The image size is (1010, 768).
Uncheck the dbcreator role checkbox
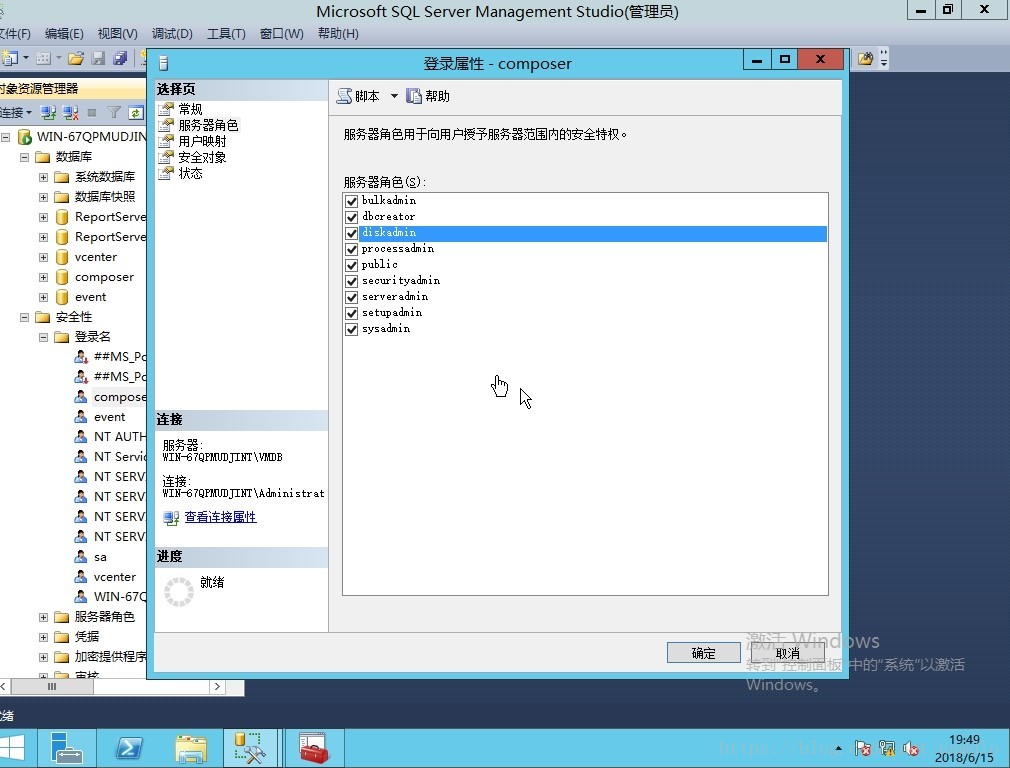(x=352, y=217)
